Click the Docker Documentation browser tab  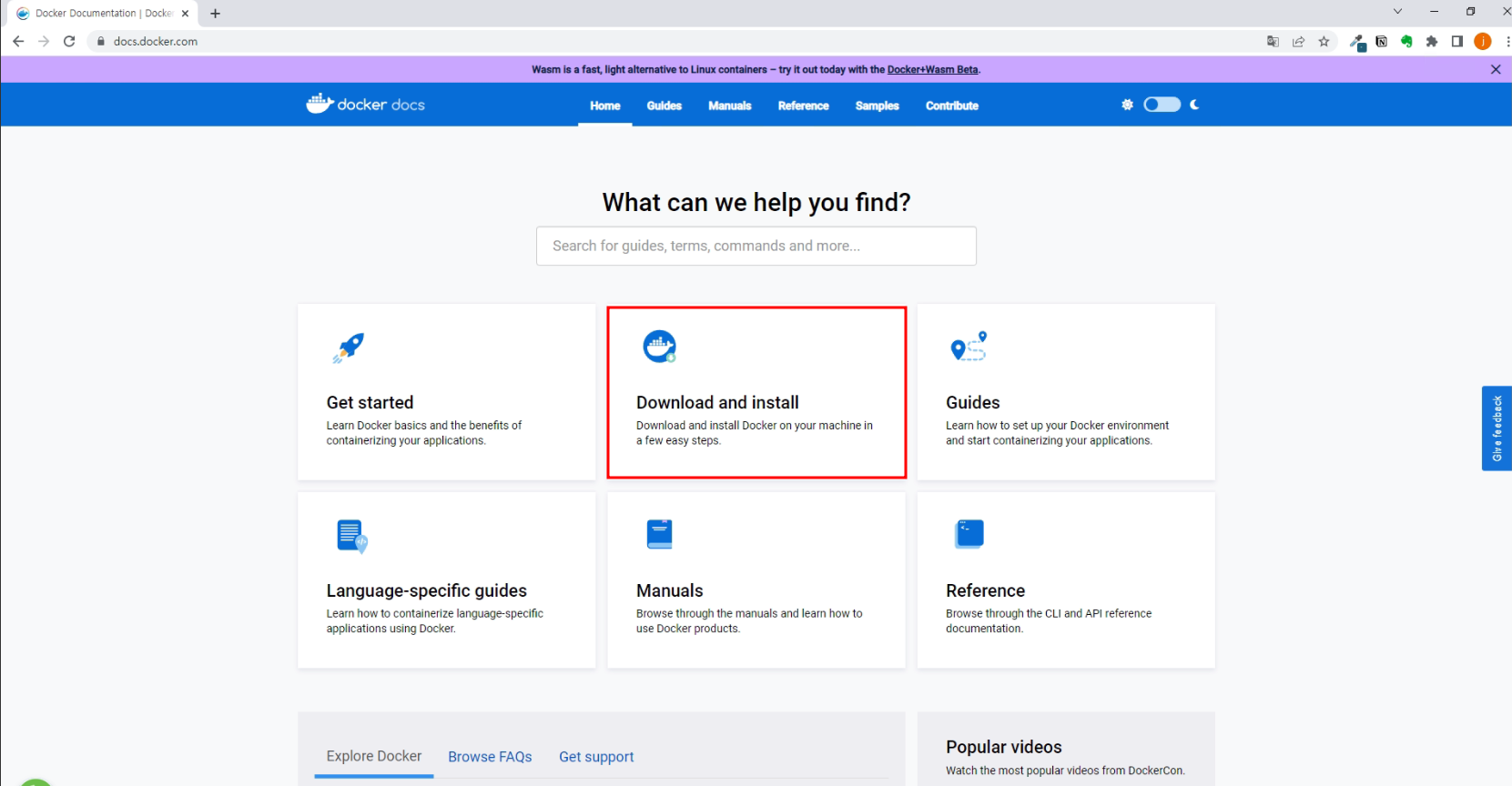coord(102,14)
